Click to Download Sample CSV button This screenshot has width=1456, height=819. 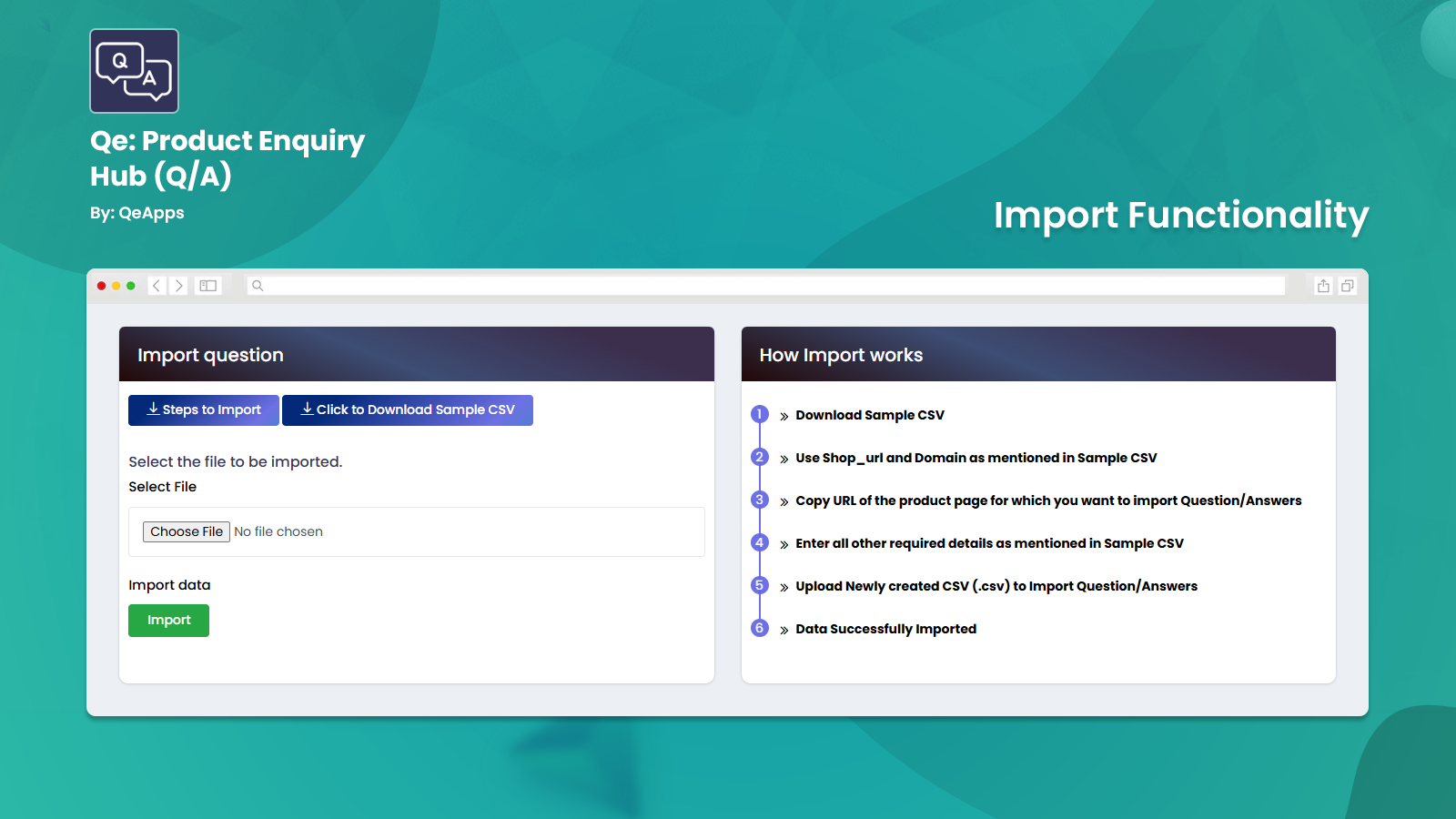tap(408, 410)
